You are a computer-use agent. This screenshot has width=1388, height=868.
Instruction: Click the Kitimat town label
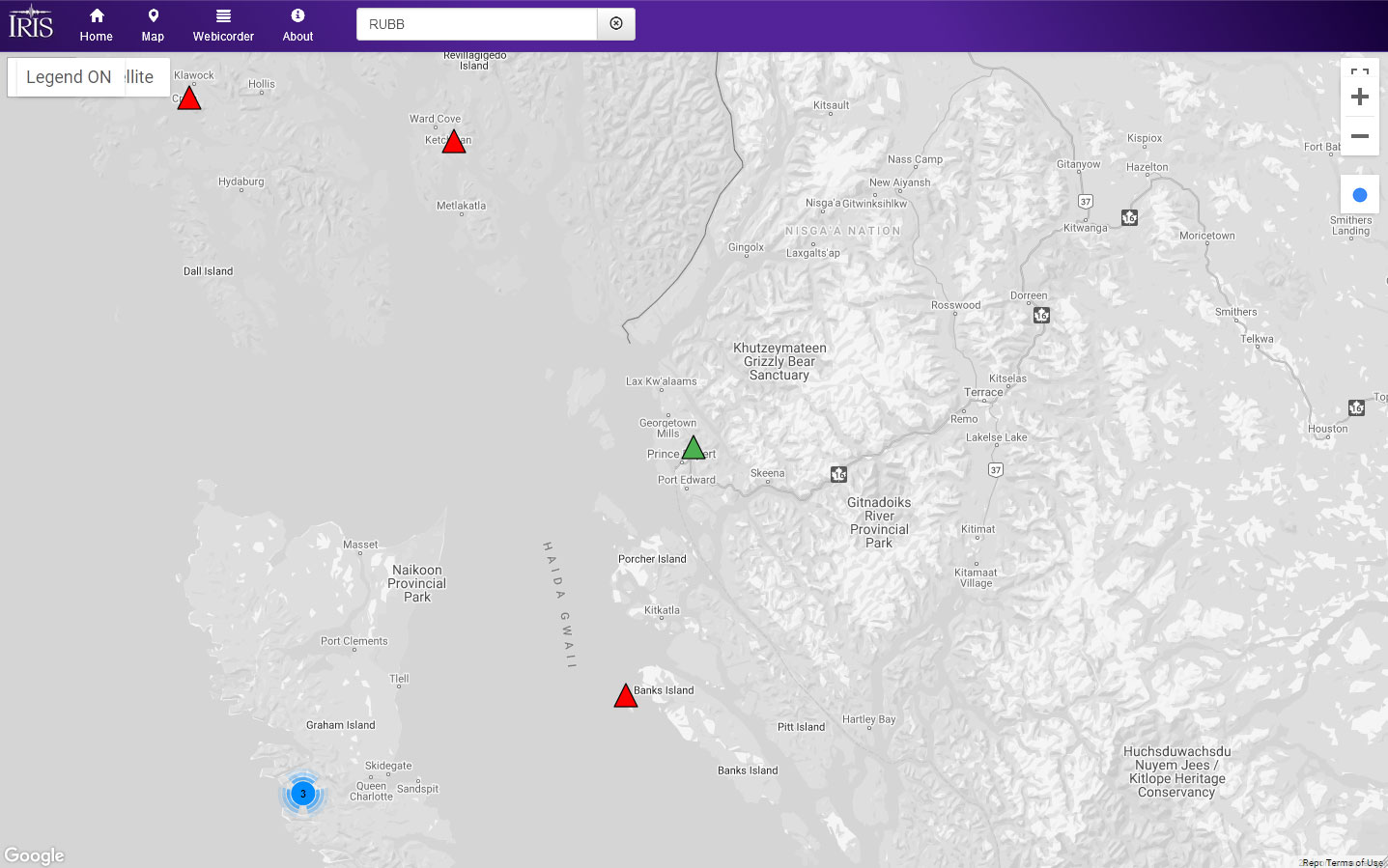tap(977, 529)
